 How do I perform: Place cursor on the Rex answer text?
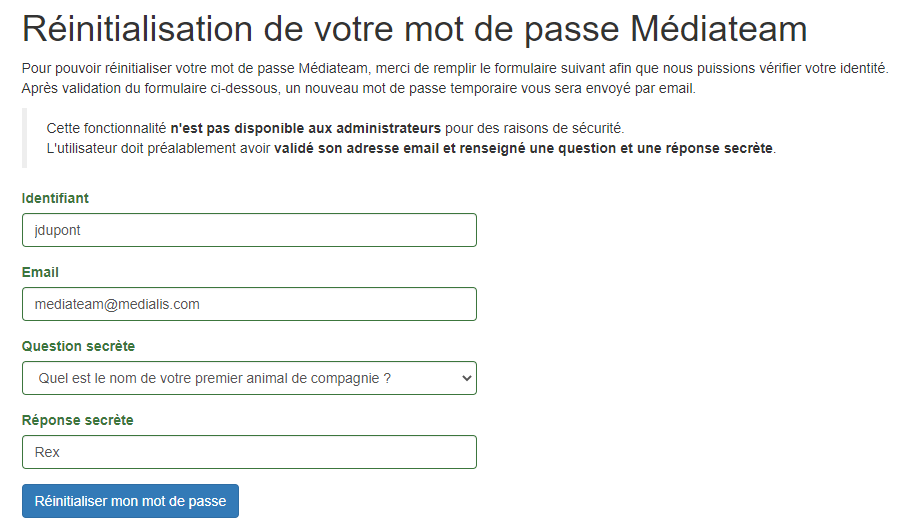[x=47, y=452]
